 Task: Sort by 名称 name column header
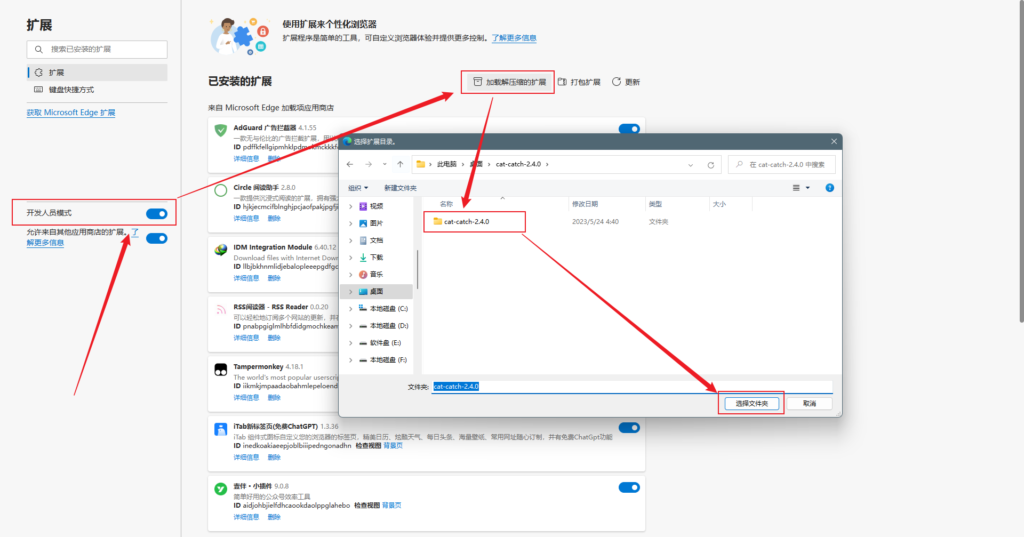[x=446, y=204]
